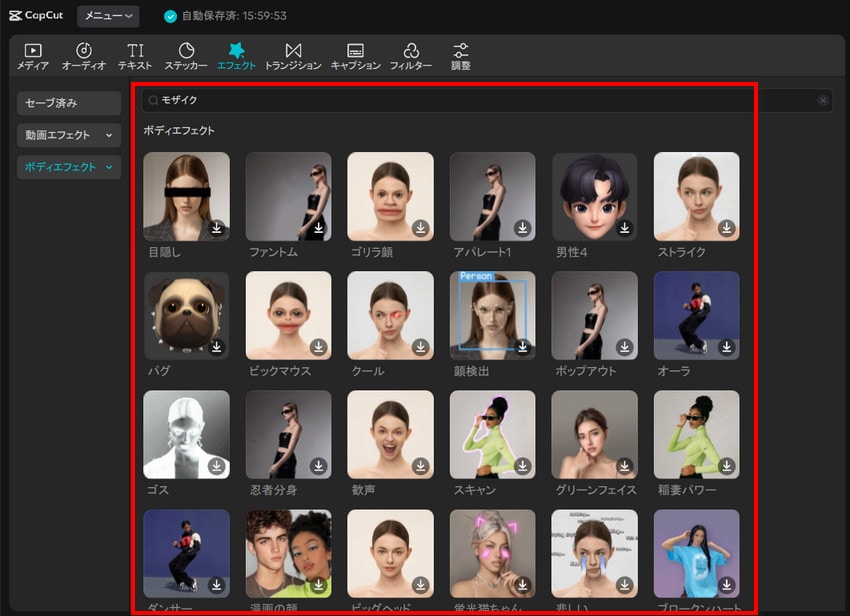Select the 顔検出 face detection thumbnail
Screen dimensions: 850x616
[x=492, y=315]
